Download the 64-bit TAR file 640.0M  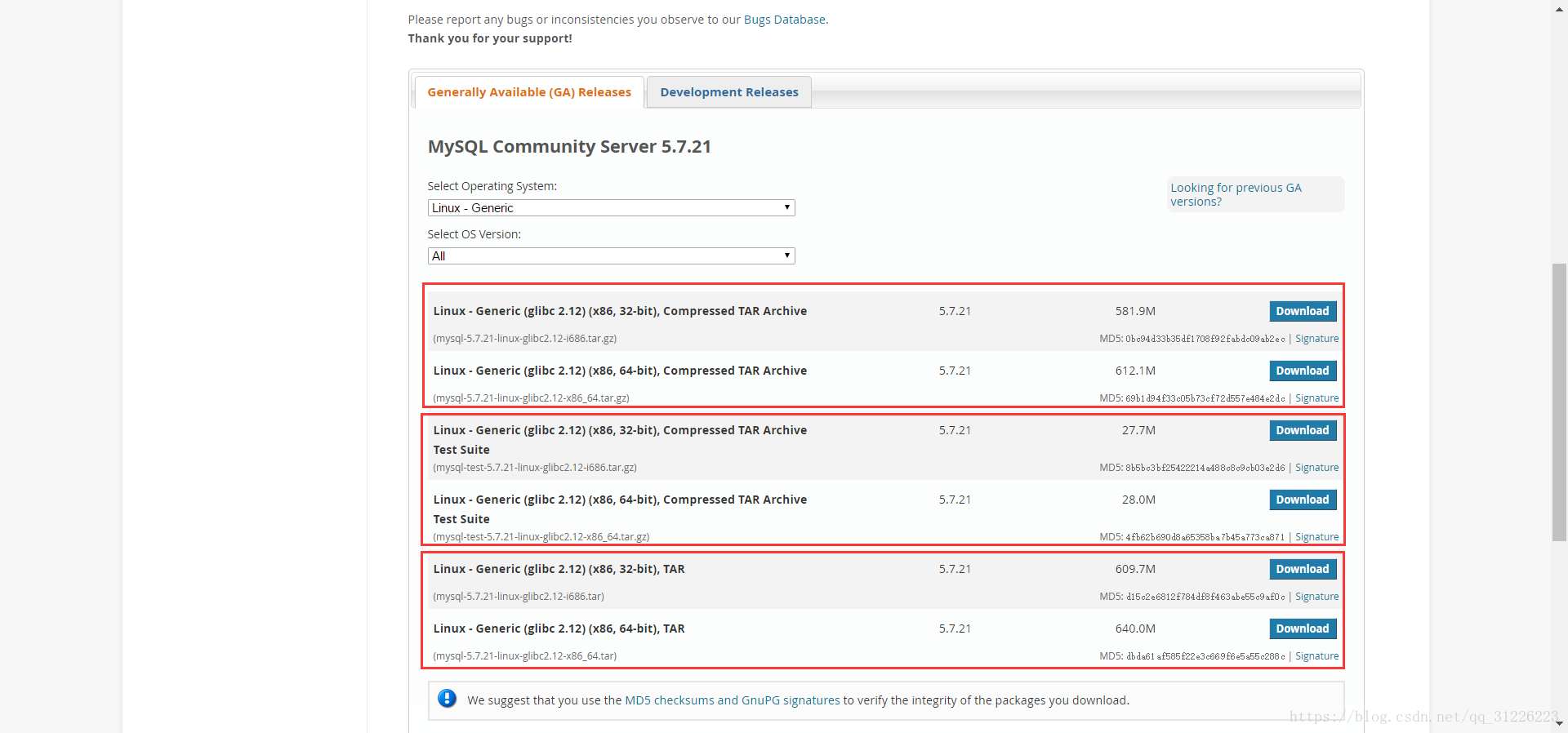[1303, 629]
